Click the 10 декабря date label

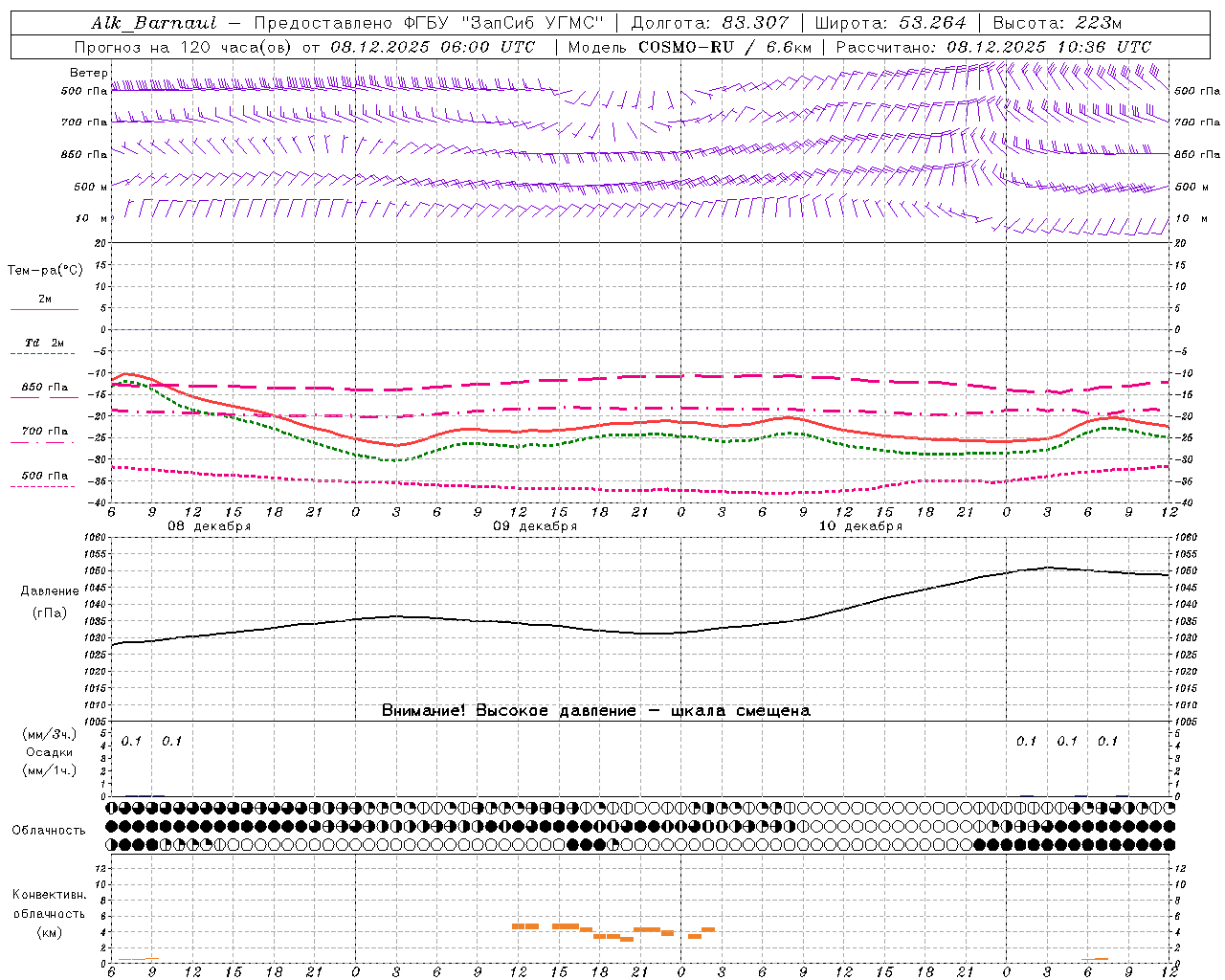[x=860, y=526]
